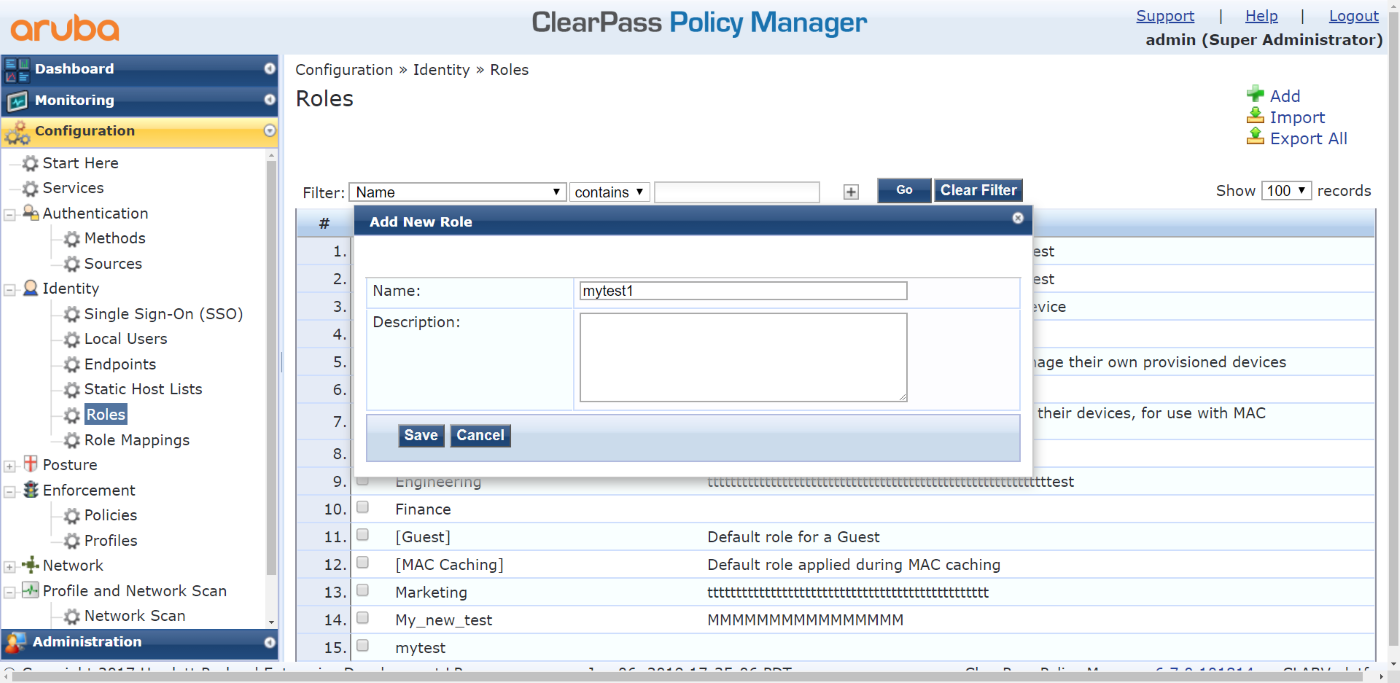
Task: Click the gear icon beside Policies
Action: [x=72, y=516]
